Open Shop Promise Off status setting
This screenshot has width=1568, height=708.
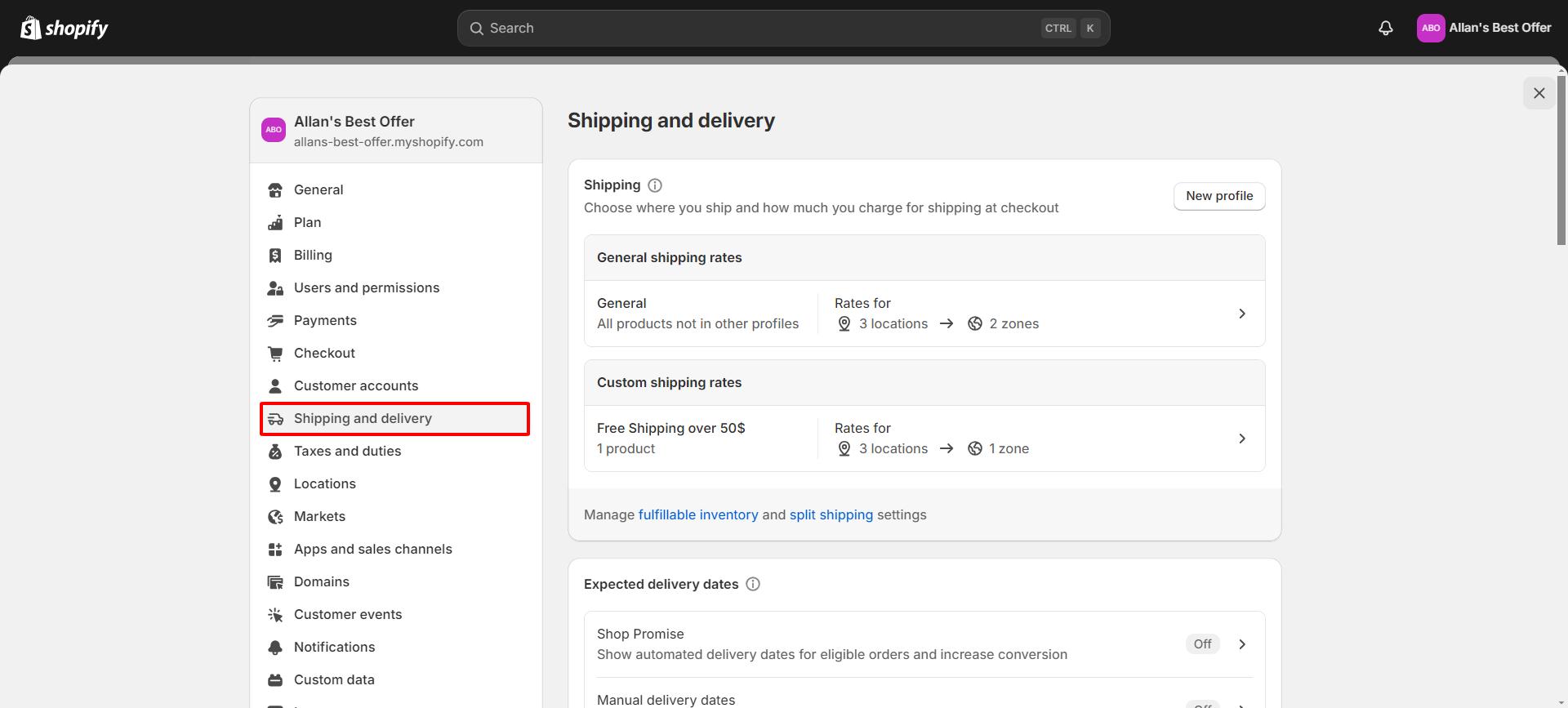pos(1202,644)
